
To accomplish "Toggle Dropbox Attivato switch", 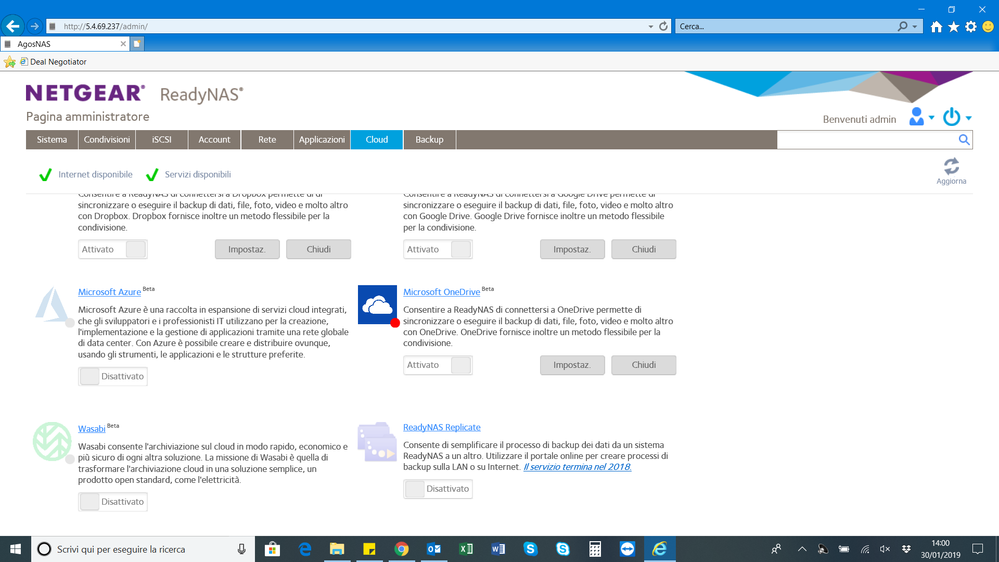I will pyautogui.click(x=113, y=249).
